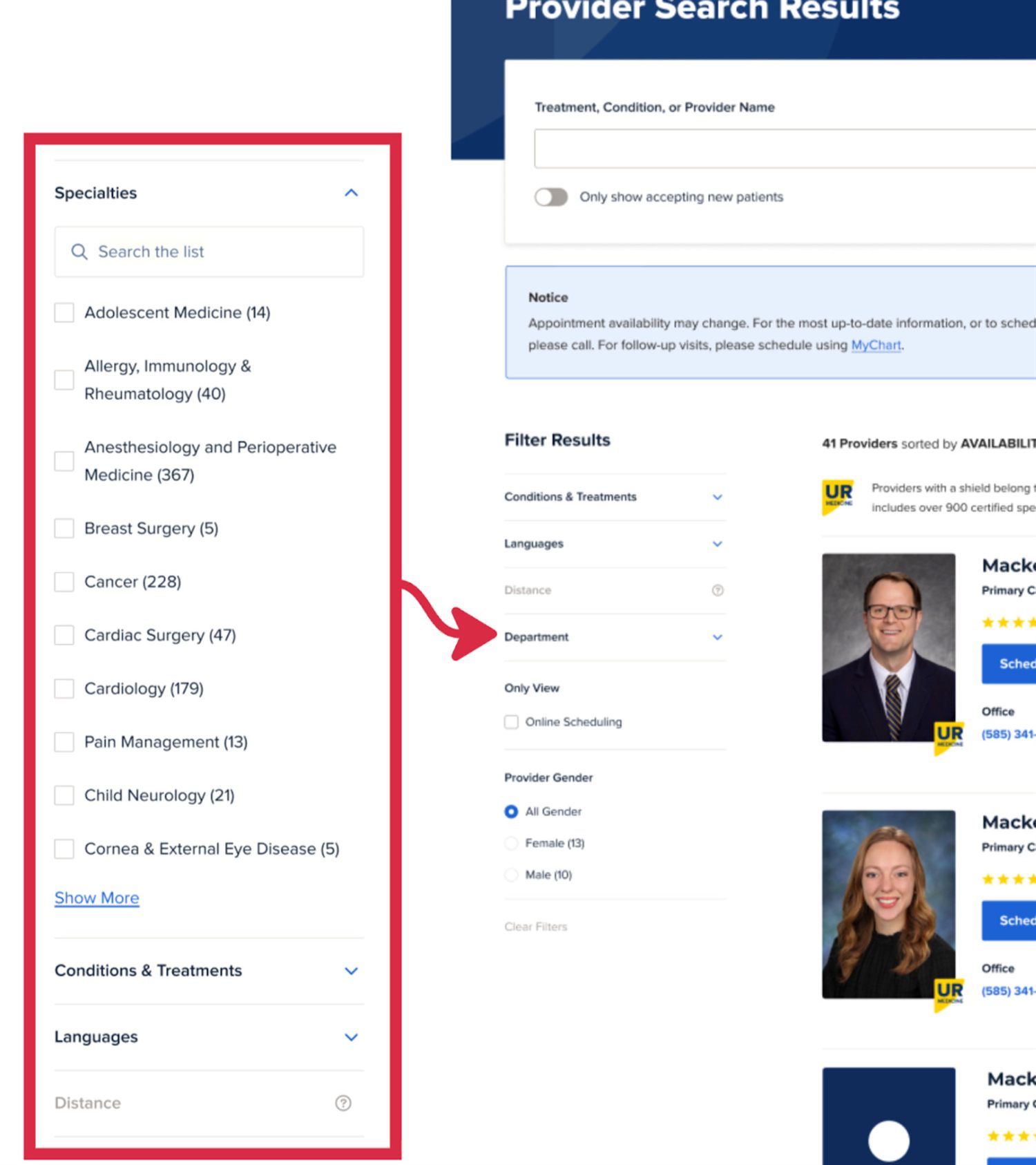Click the Filter Results heading
This screenshot has width=1036, height=1165.
click(557, 440)
